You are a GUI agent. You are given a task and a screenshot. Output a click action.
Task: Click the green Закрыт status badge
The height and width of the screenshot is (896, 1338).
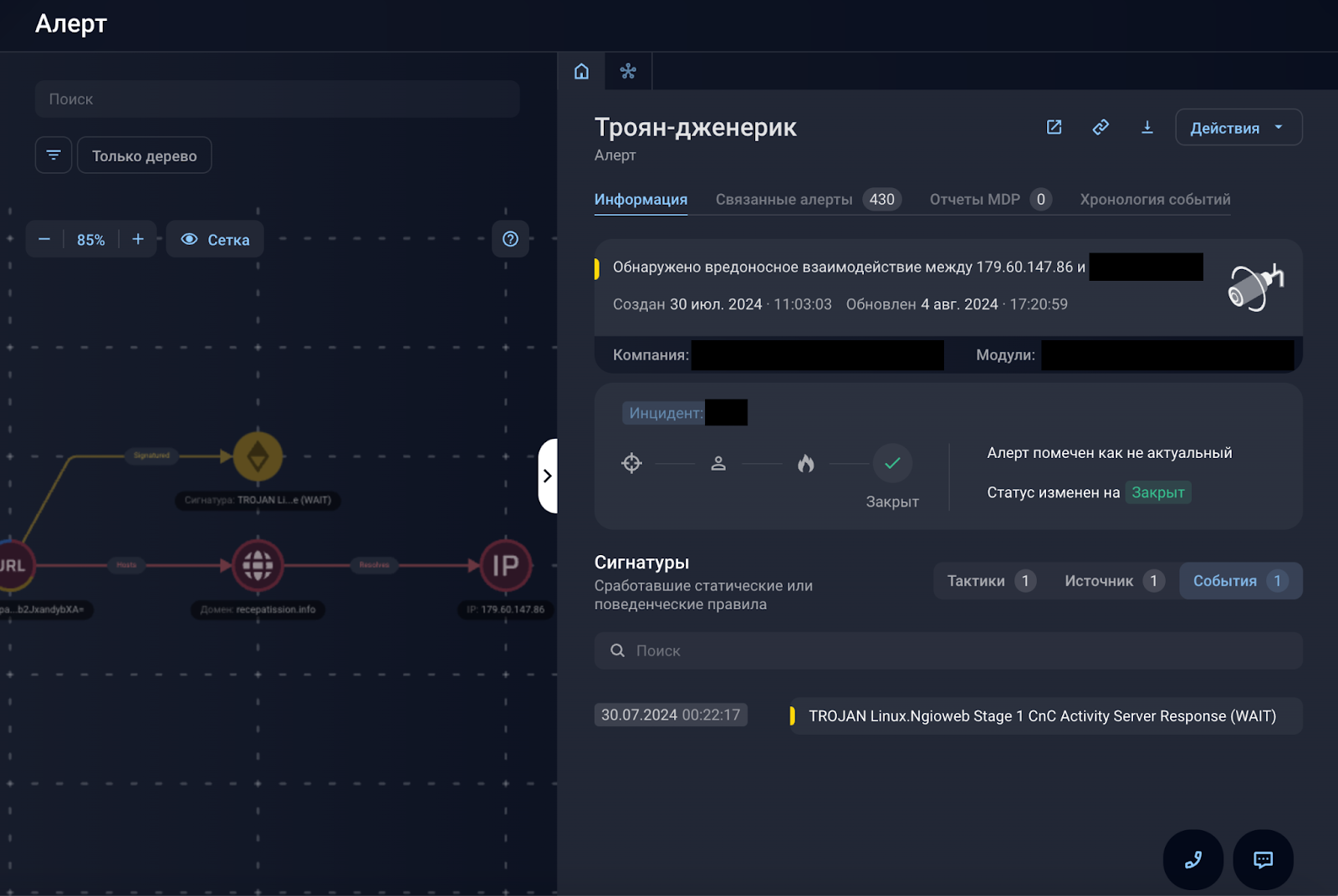tap(1158, 492)
